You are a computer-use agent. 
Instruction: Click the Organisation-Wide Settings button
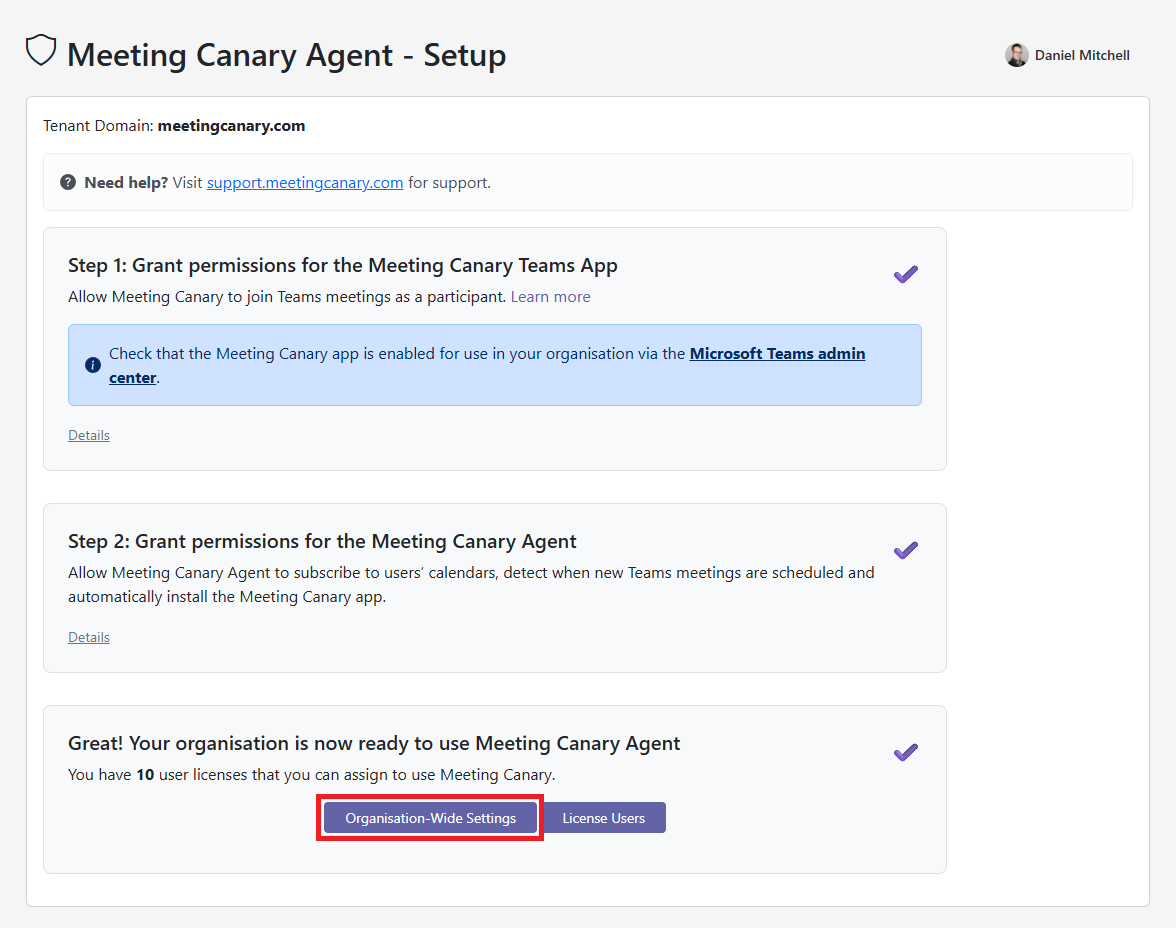pos(429,817)
